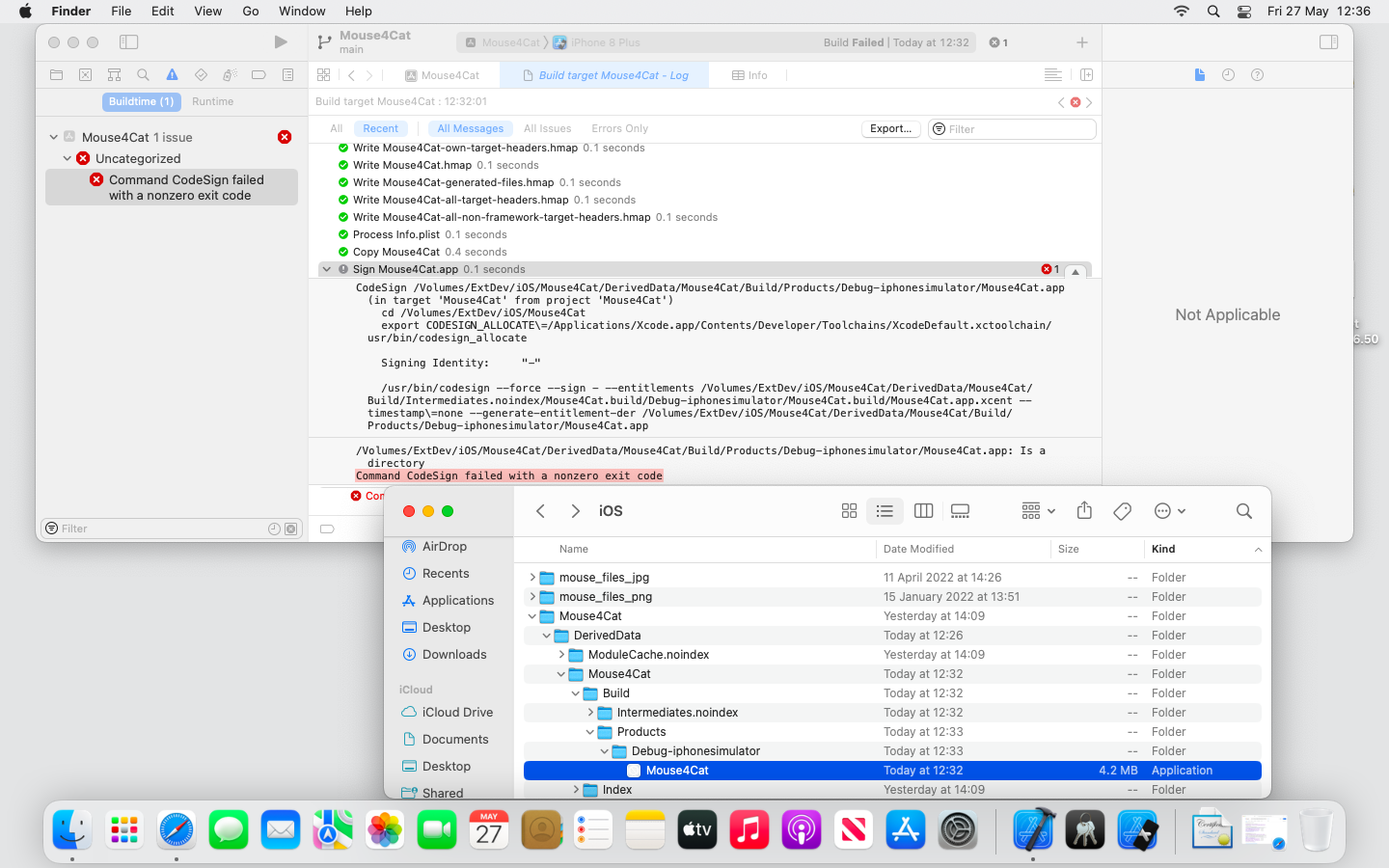
Task: Switch Finder to icon view
Action: point(849,511)
